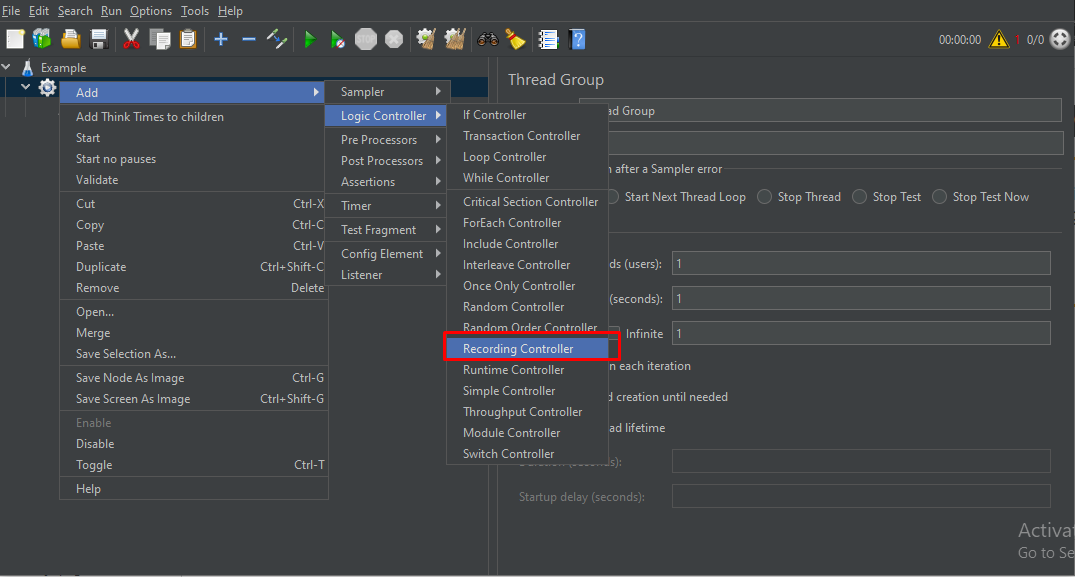Open the Run menu
Viewport: 1075px width, 577px height.
click(111, 11)
